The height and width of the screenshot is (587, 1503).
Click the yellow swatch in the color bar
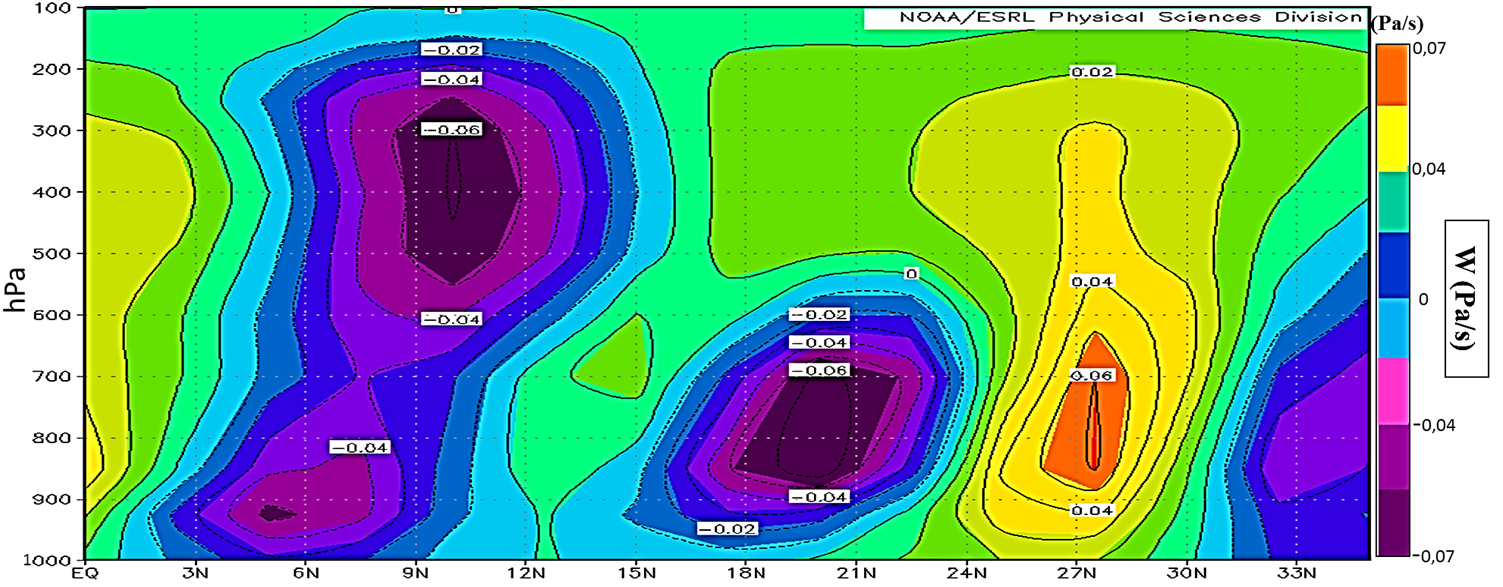point(1392,138)
